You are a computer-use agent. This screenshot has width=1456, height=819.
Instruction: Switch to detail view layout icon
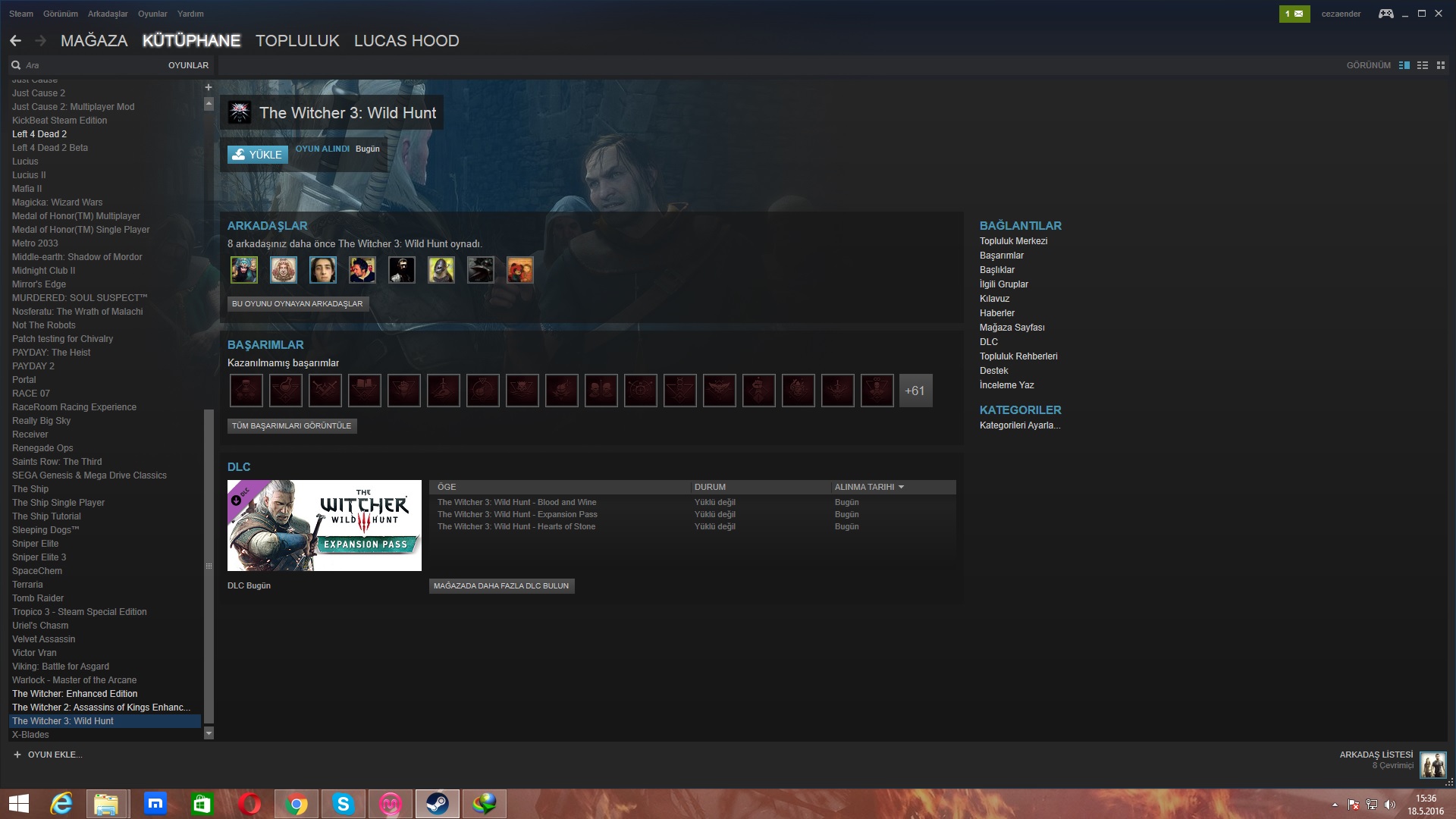1404,65
